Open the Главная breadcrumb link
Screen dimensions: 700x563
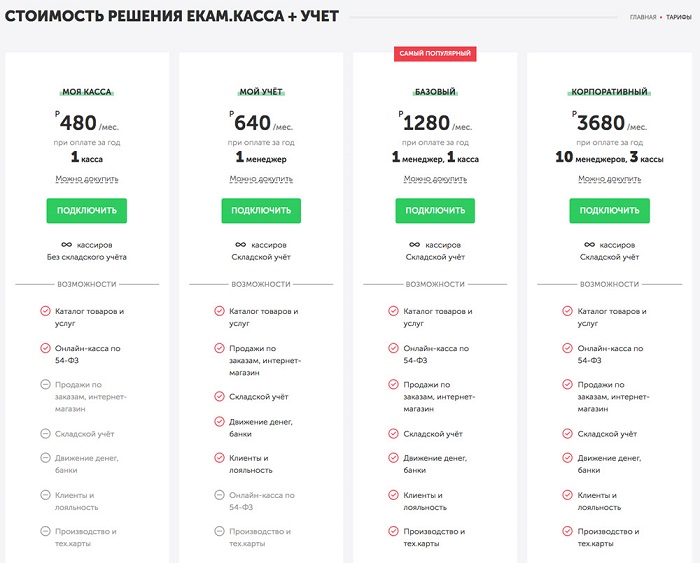[643, 17]
